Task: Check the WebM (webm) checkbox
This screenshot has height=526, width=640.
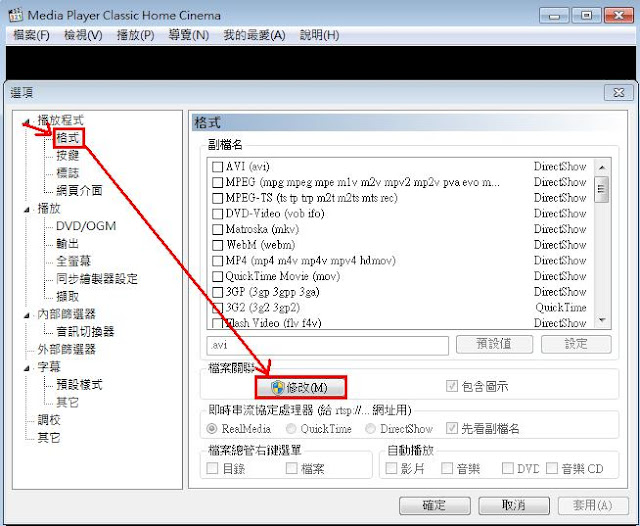Action: click(218, 245)
